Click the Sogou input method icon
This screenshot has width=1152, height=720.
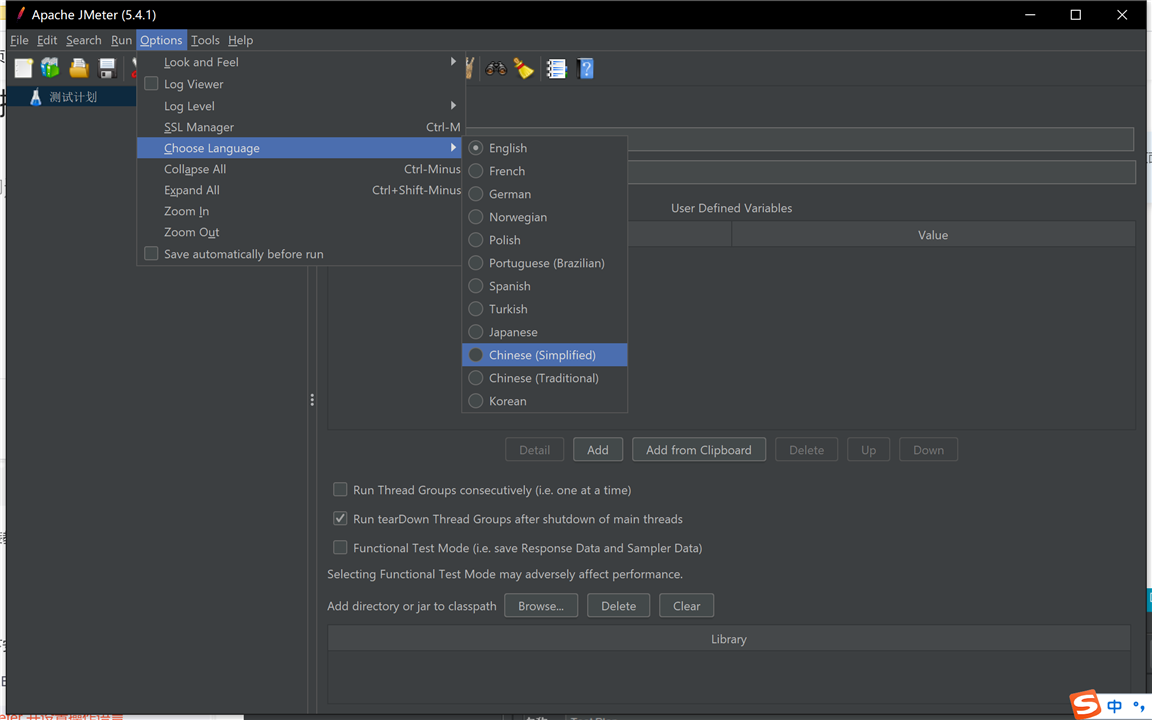click(1085, 705)
